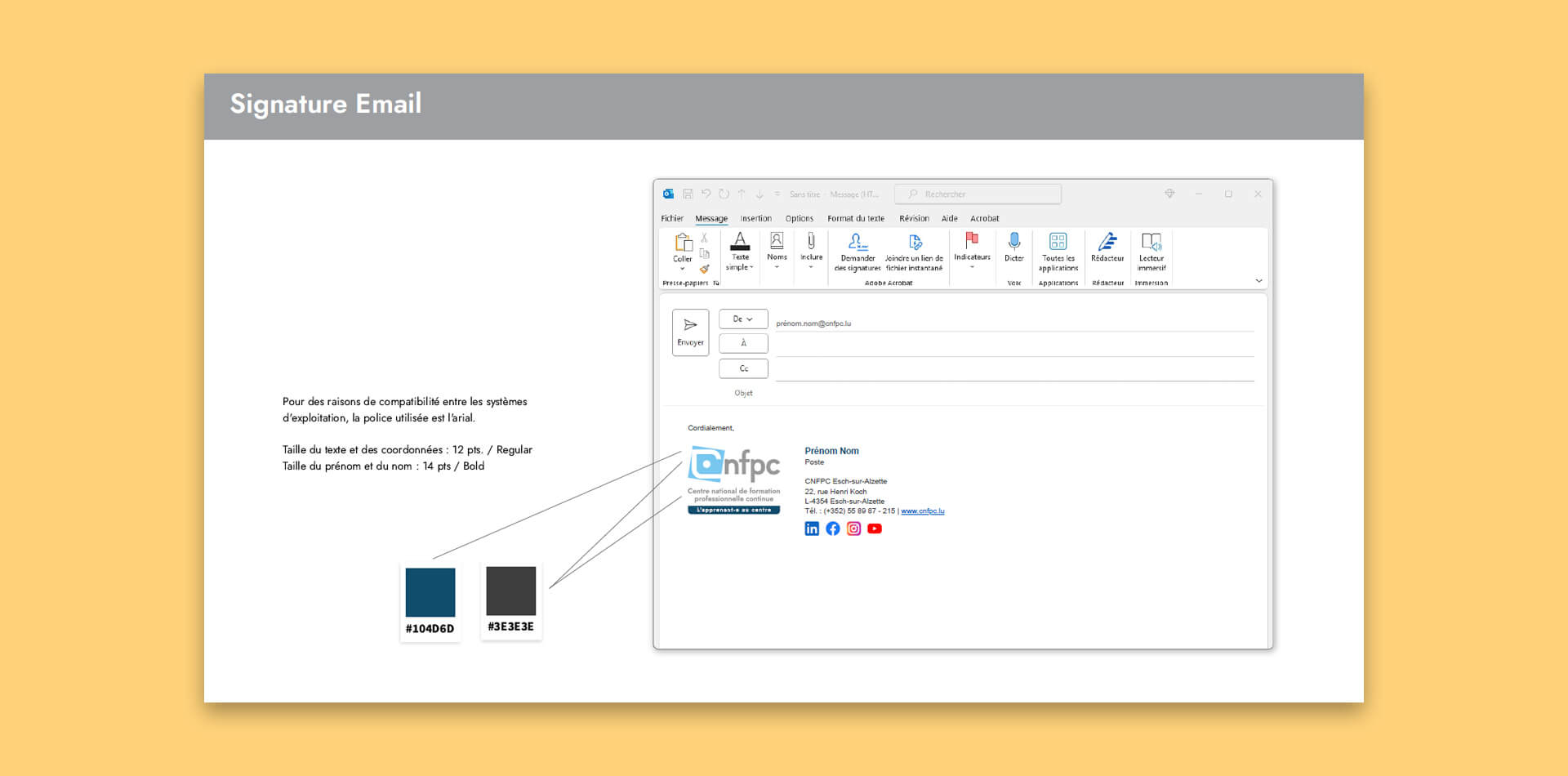
Task: Open the www.cnfpc.lu link in signature
Action: pyautogui.click(x=923, y=511)
